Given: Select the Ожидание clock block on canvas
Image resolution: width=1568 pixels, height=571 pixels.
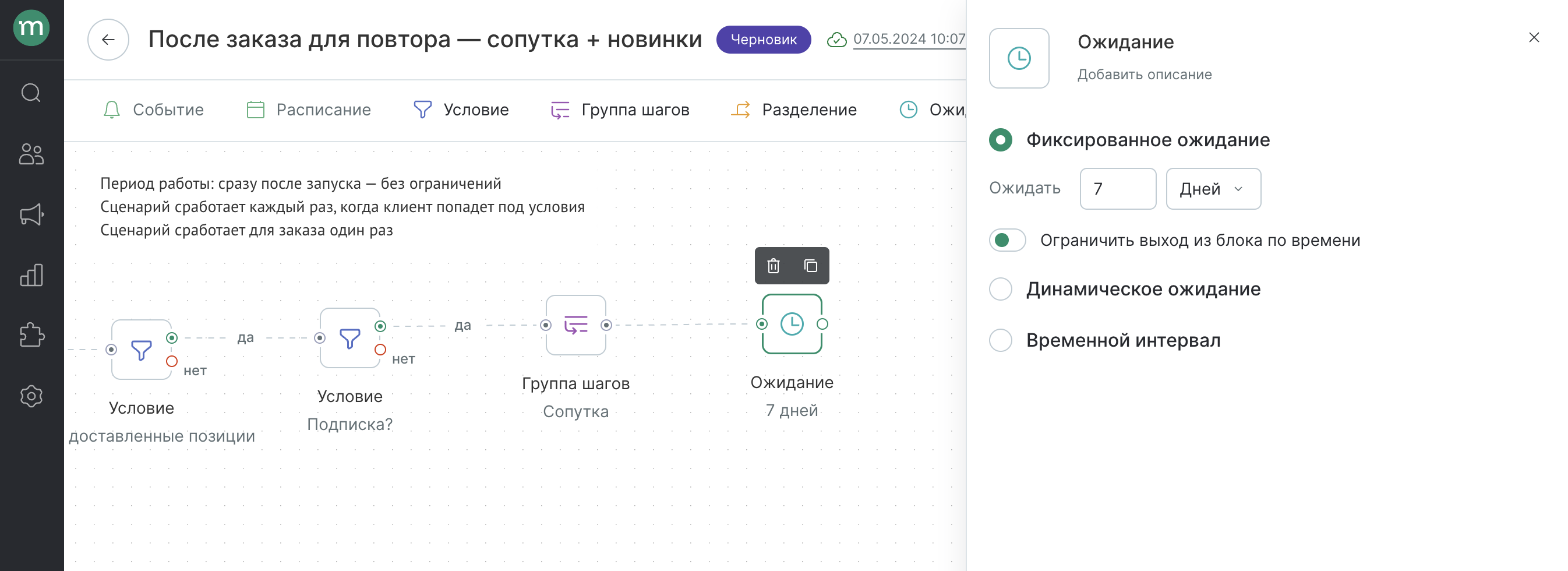Looking at the screenshot, I should coord(792,324).
